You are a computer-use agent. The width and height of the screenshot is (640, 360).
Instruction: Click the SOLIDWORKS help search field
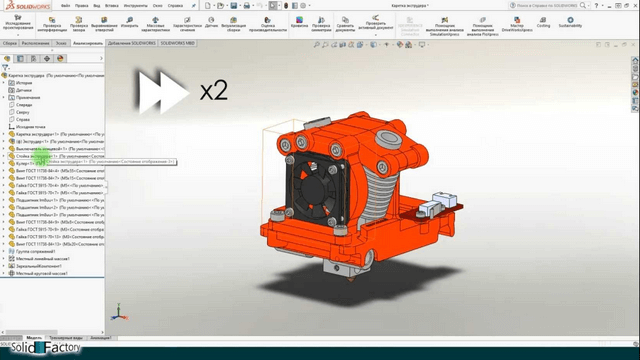(547, 6)
